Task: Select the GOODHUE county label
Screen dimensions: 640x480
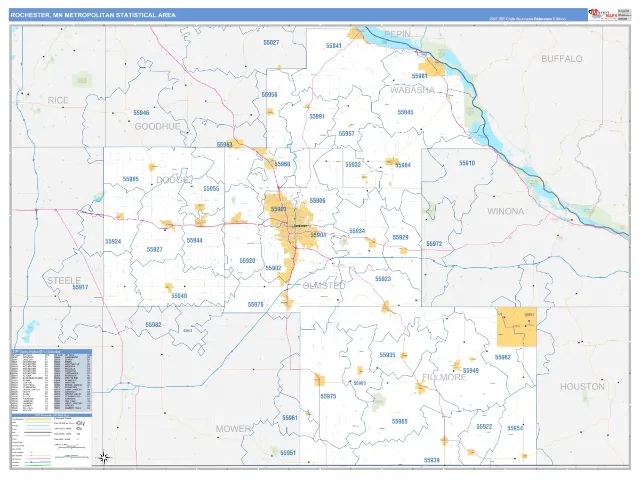Action: [x=157, y=127]
